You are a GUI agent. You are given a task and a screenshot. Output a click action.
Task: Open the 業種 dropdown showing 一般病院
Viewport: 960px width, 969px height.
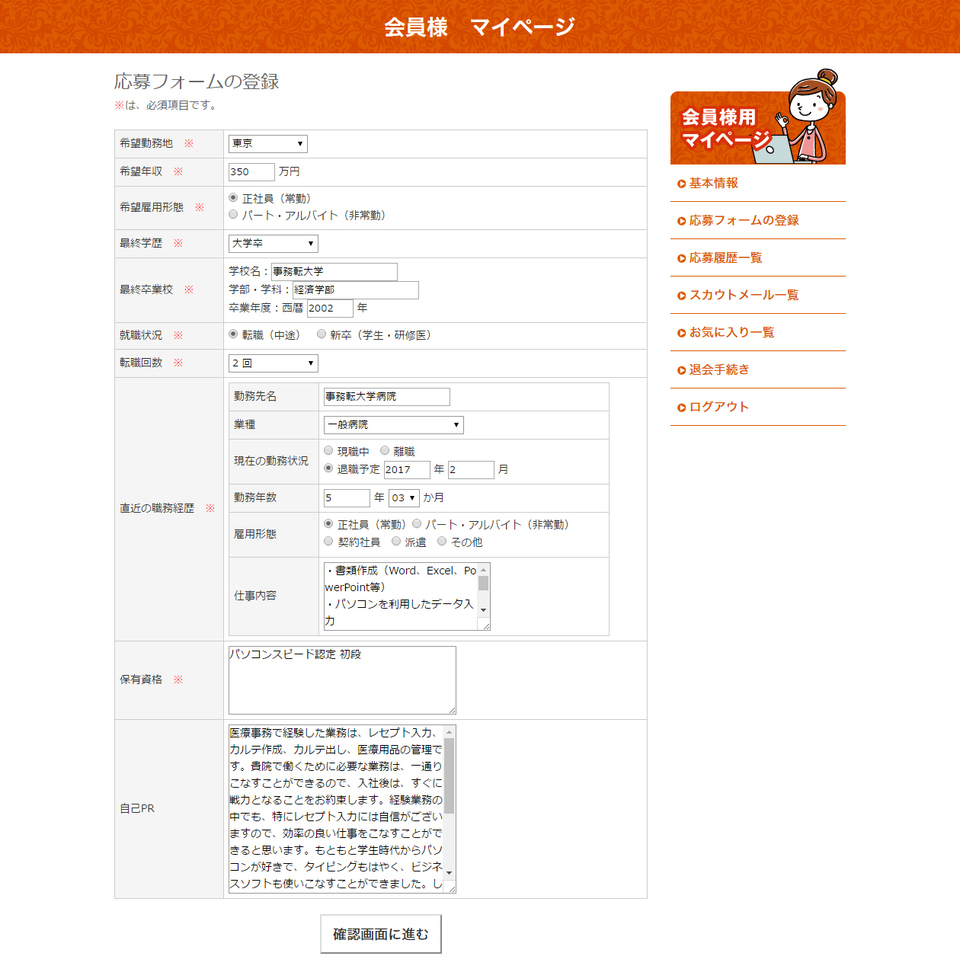click(x=394, y=425)
